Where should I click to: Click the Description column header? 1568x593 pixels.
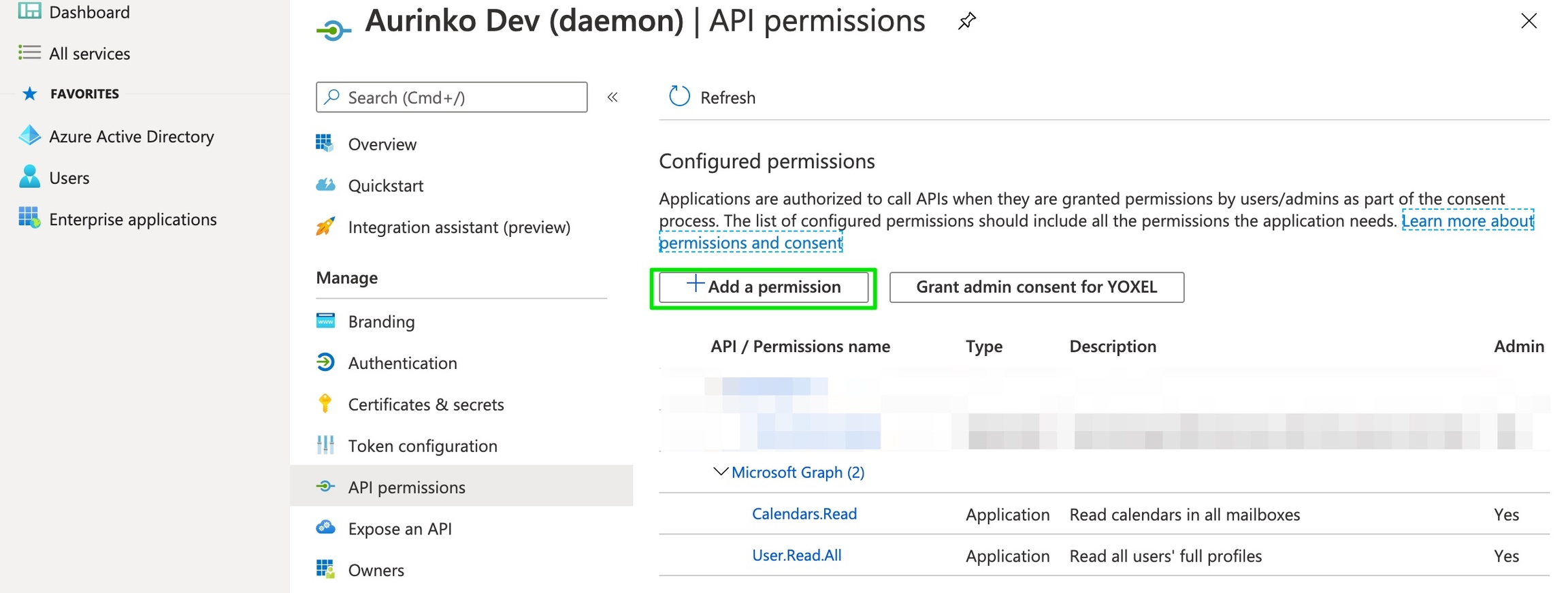(1113, 346)
